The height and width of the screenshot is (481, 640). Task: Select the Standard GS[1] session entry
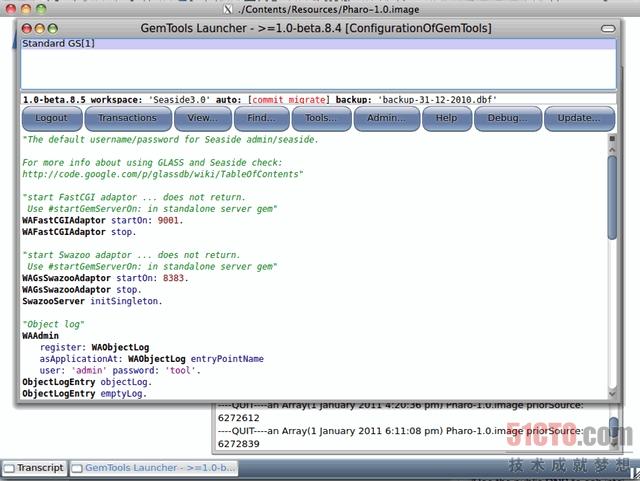(x=318, y=44)
